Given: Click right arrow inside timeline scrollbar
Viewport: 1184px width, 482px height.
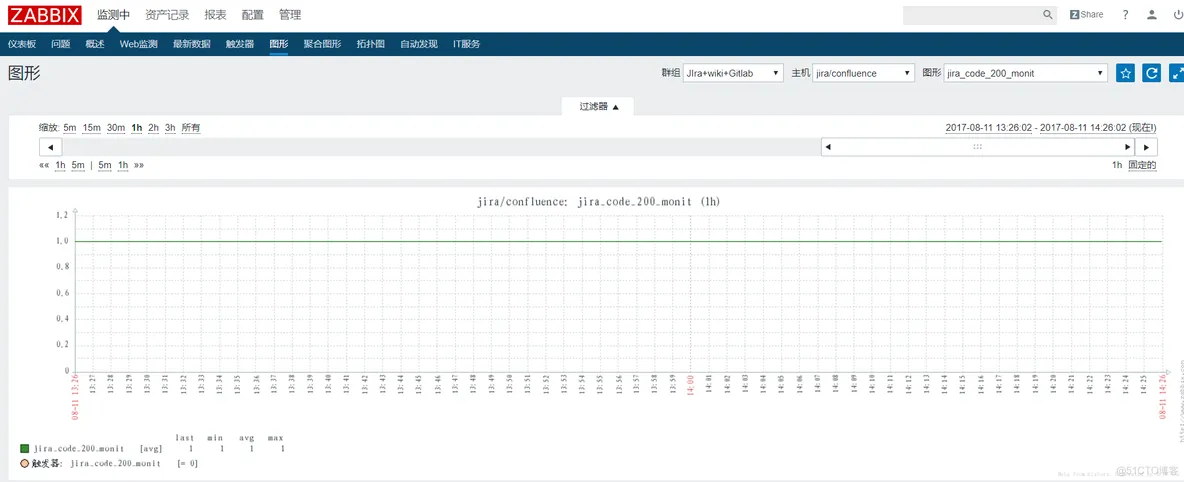Looking at the screenshot, I should click(1128, 147).
